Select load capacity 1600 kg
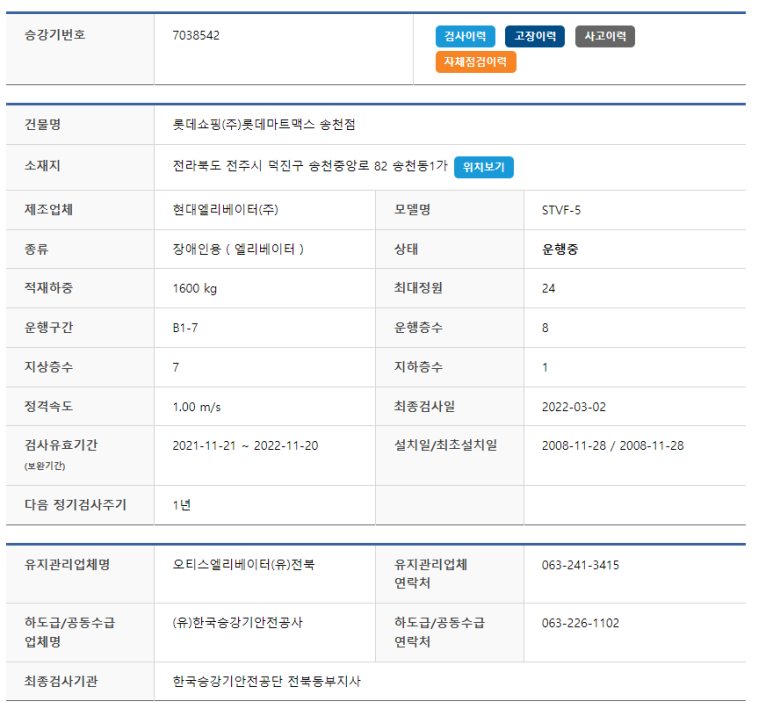 pyautogui.click(x=195, y=289)
